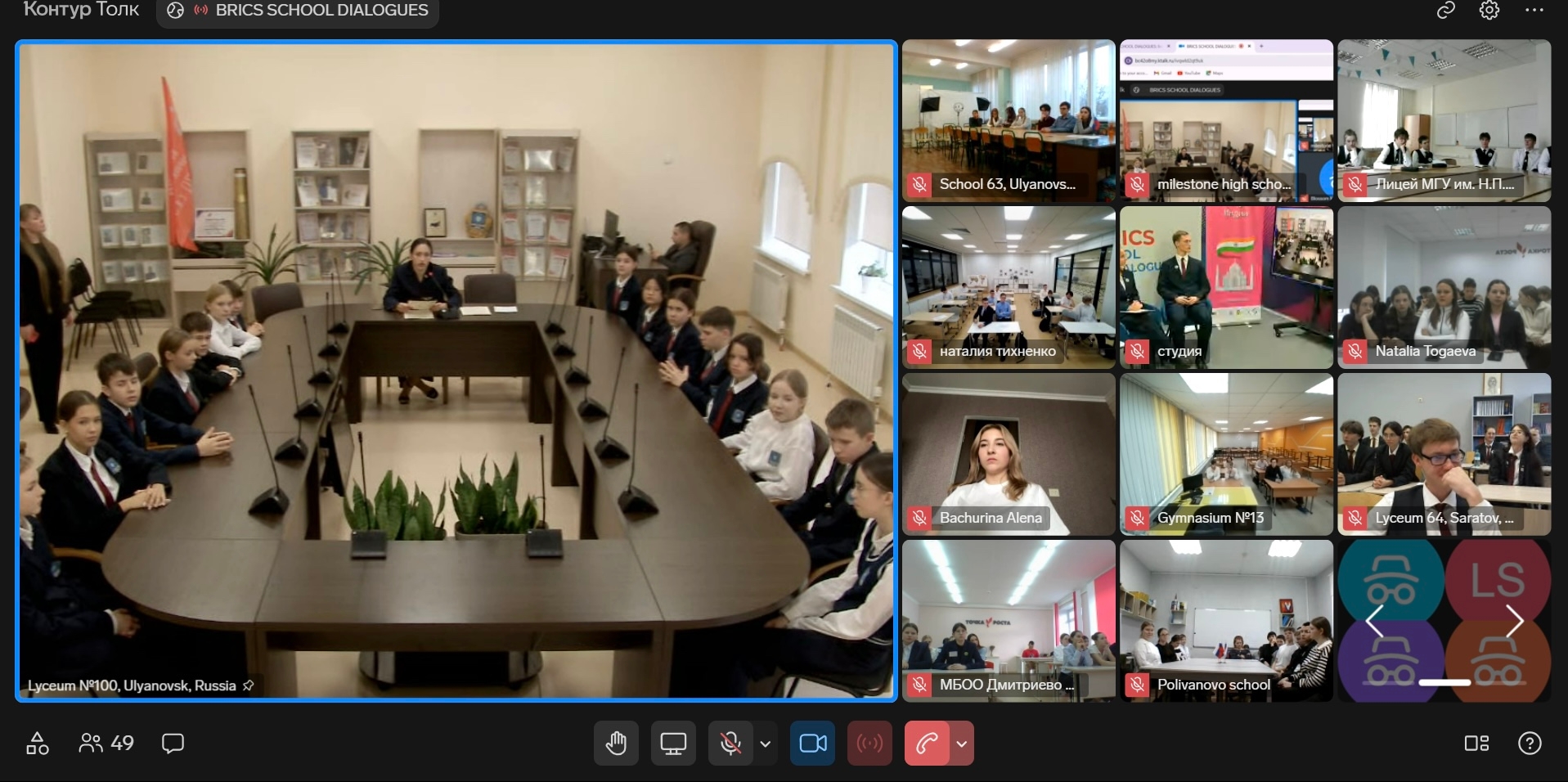This screenshot has width=1568, height=782.
Task: Select the BRICS SCHOOL DIALOGUES tab
Action: (x=298, y=11)
